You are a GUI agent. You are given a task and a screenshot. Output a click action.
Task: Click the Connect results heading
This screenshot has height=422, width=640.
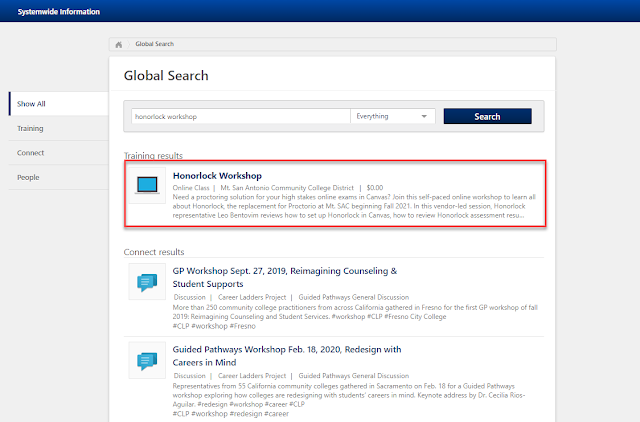[x=154, y=252]
